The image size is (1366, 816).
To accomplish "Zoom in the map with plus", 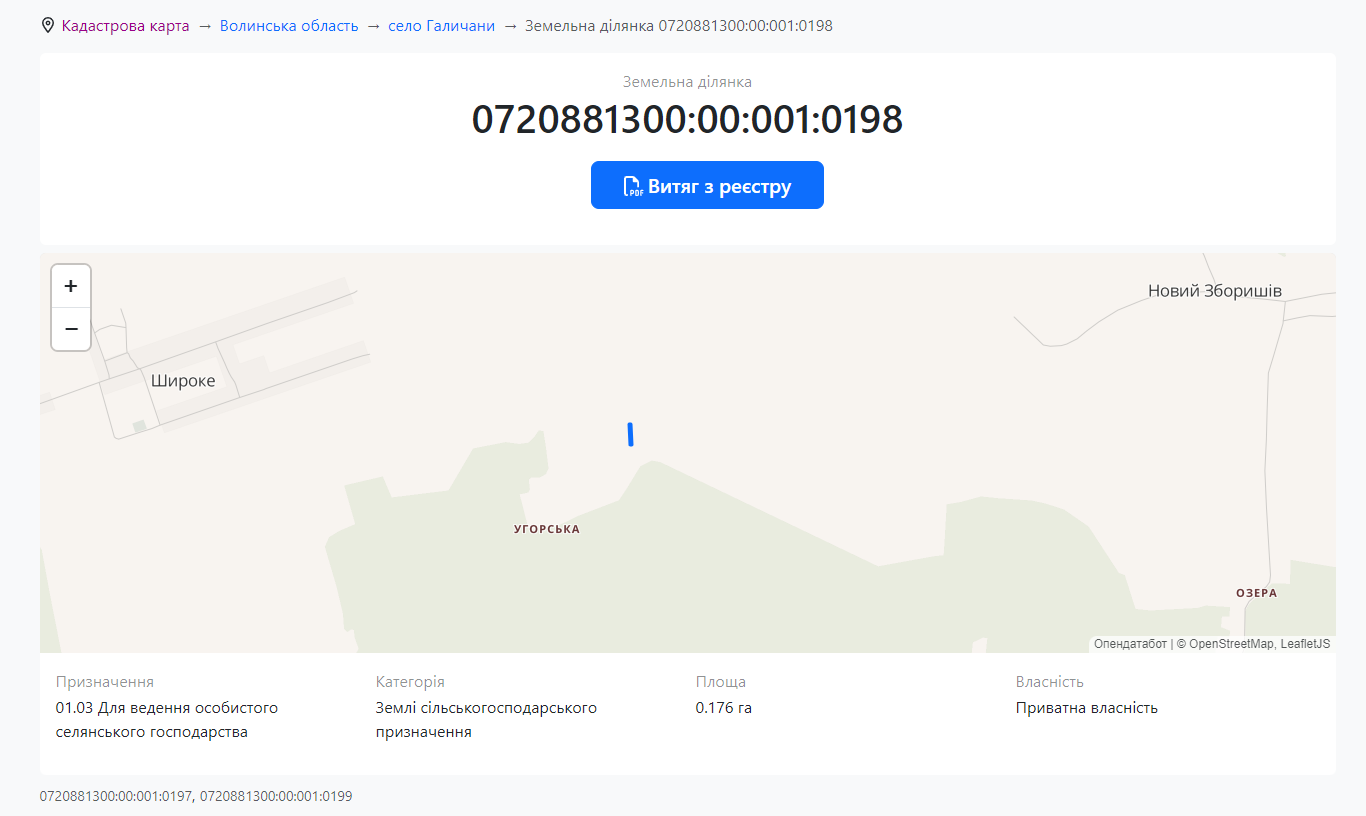I will click(71, 286).
